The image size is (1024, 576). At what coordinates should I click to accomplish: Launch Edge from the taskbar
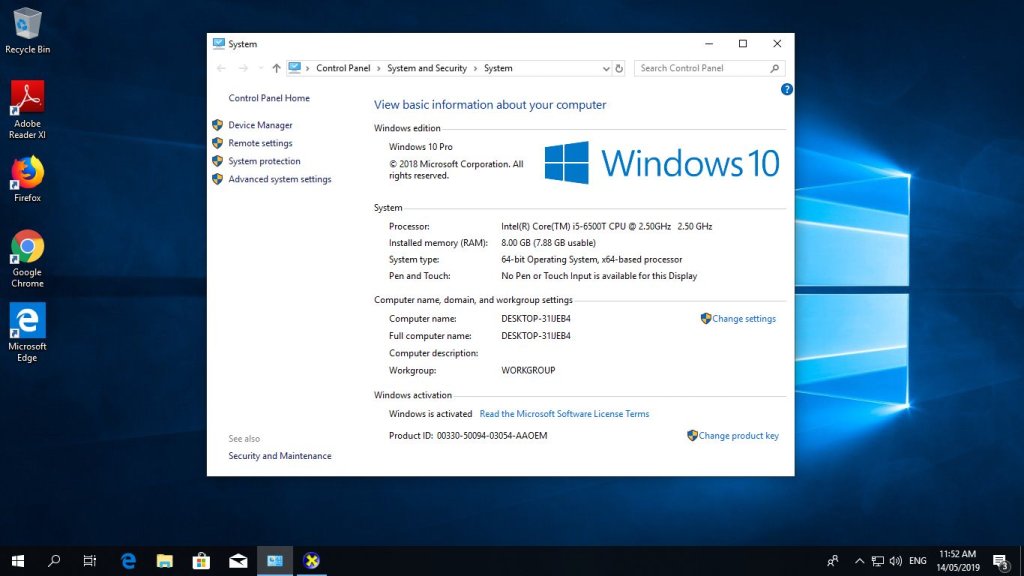pos(129,561)
